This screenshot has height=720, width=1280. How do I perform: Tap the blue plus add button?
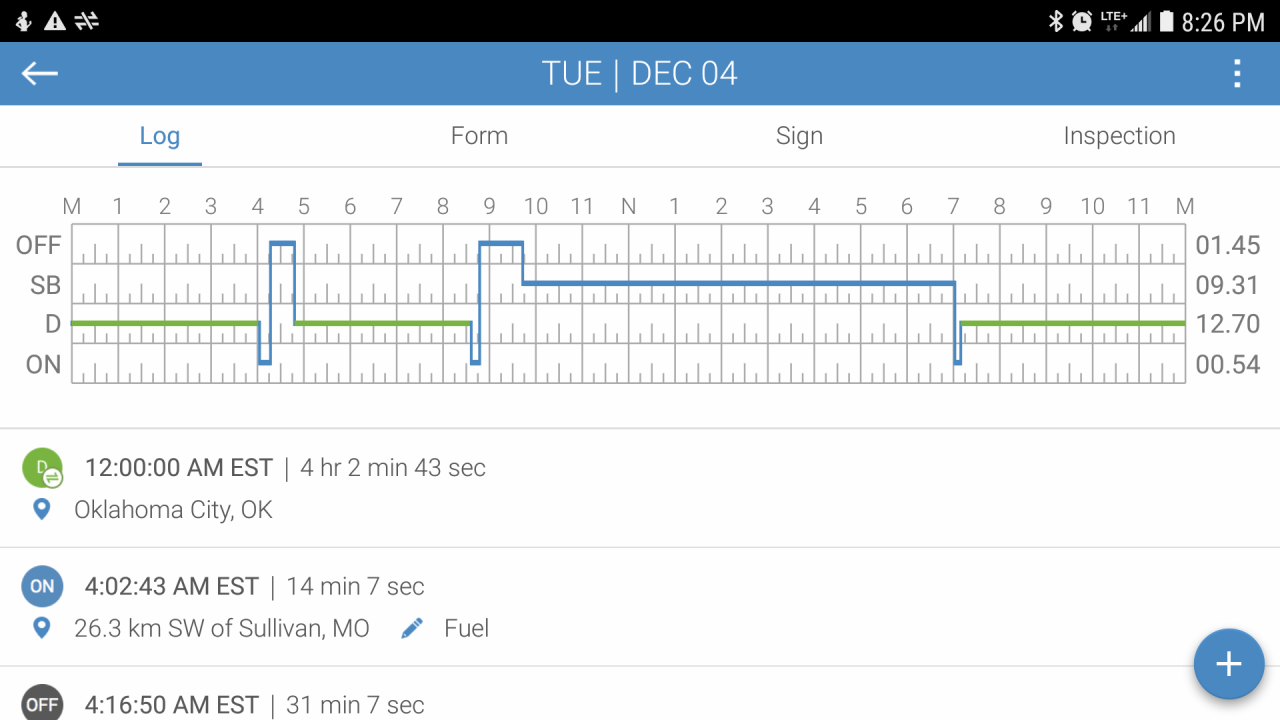pyautogui.click(x=1228, y=664)
